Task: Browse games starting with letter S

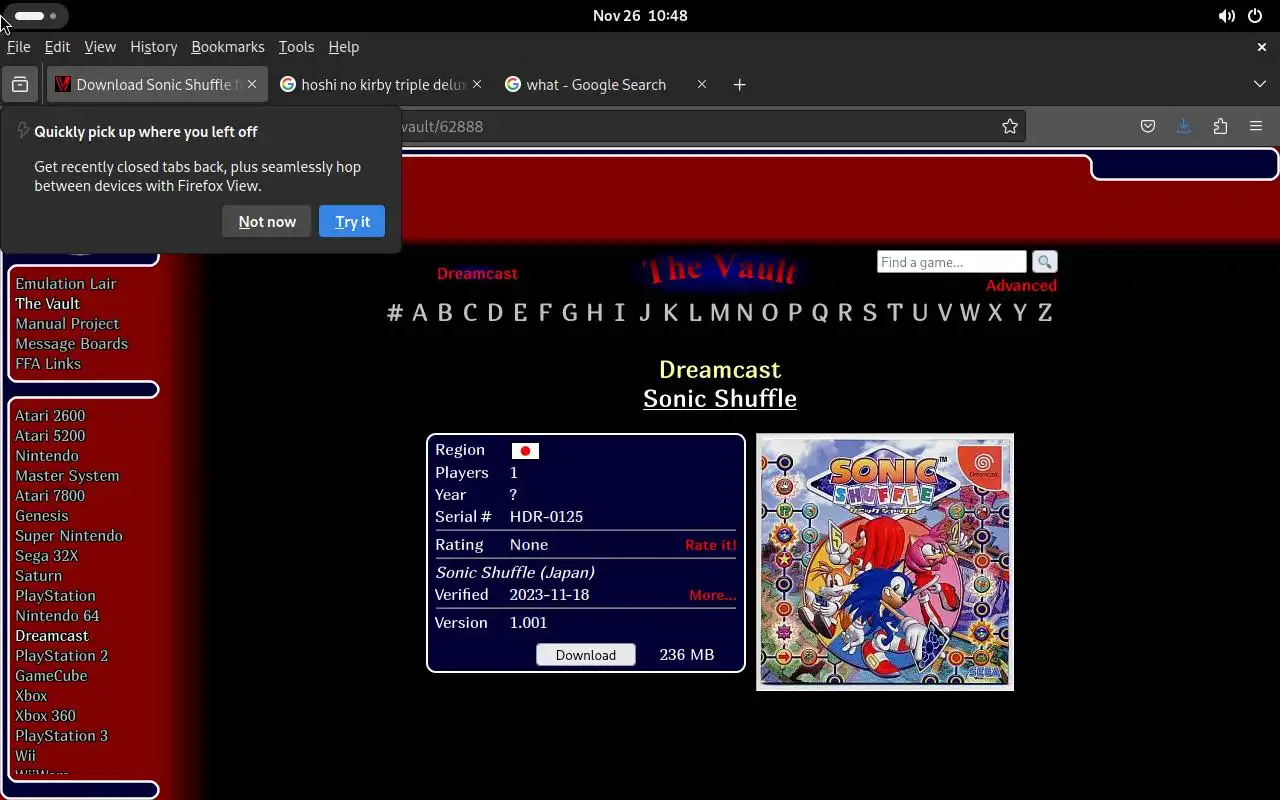Action: [x=869, y=313]
